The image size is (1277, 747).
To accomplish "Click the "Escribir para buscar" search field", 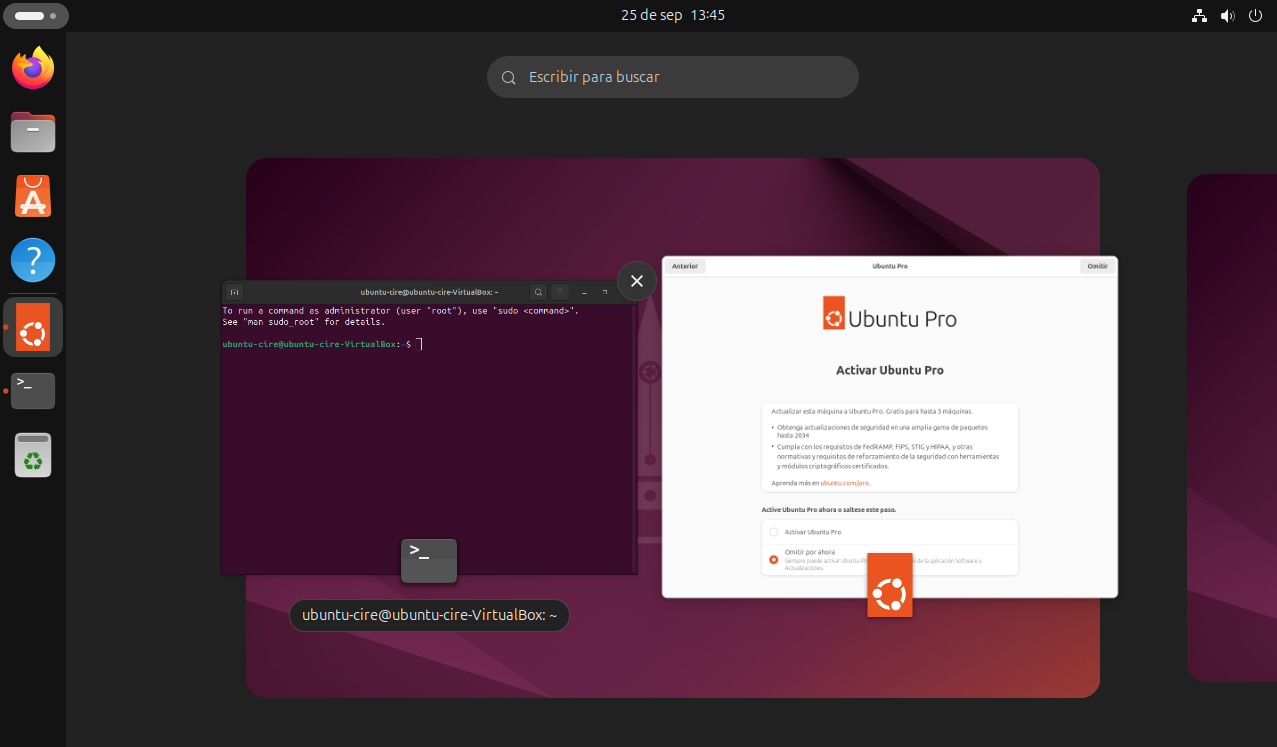I will pyautogui.click(x=672, y=77).
